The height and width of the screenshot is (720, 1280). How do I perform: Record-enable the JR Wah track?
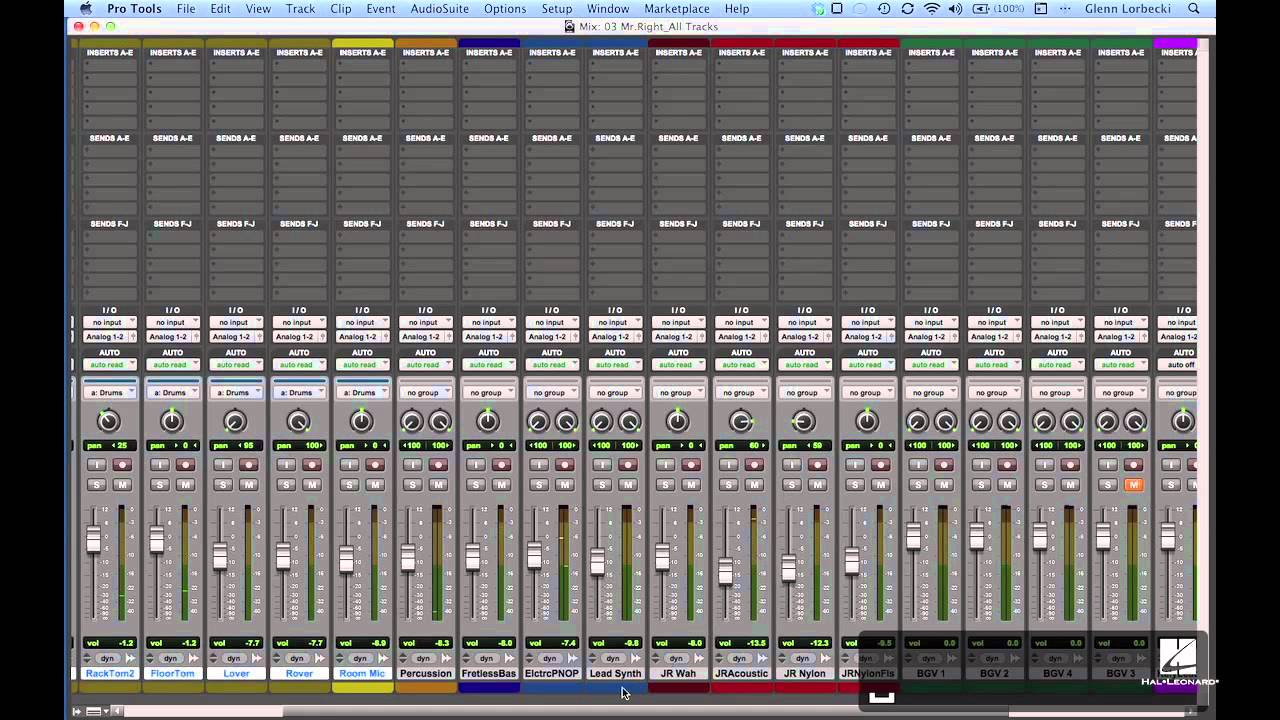tap(691, 465)
